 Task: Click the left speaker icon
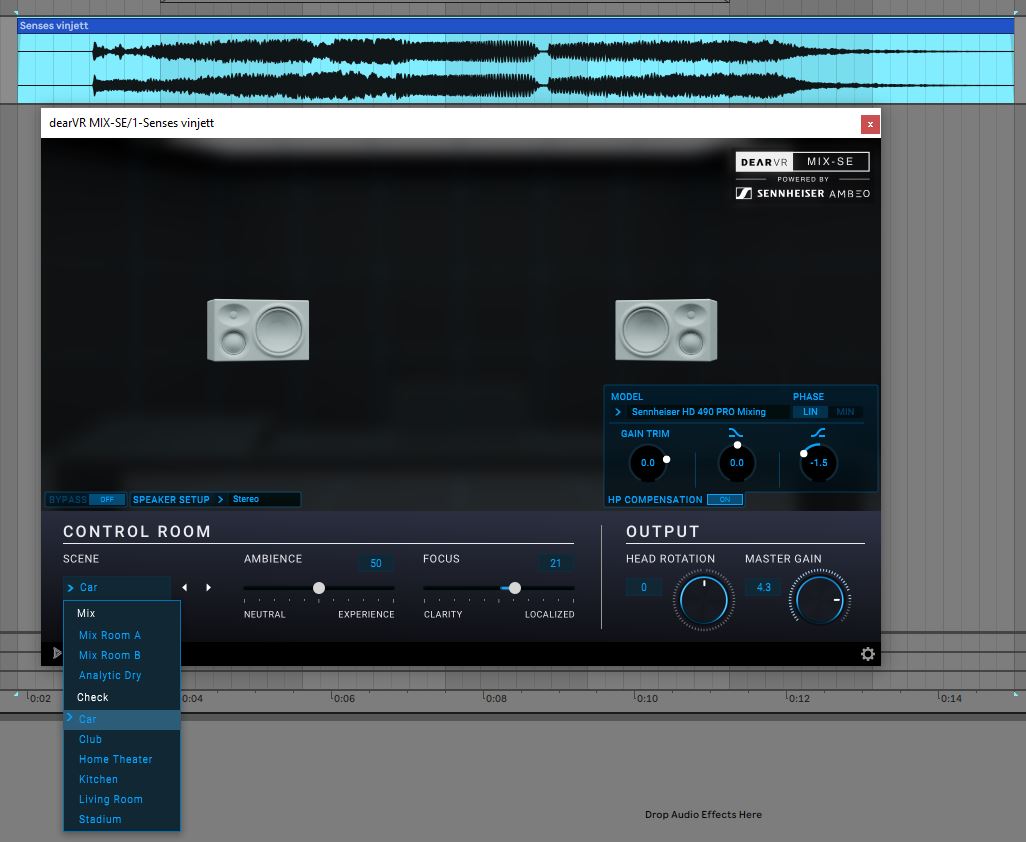pos(258,330)
